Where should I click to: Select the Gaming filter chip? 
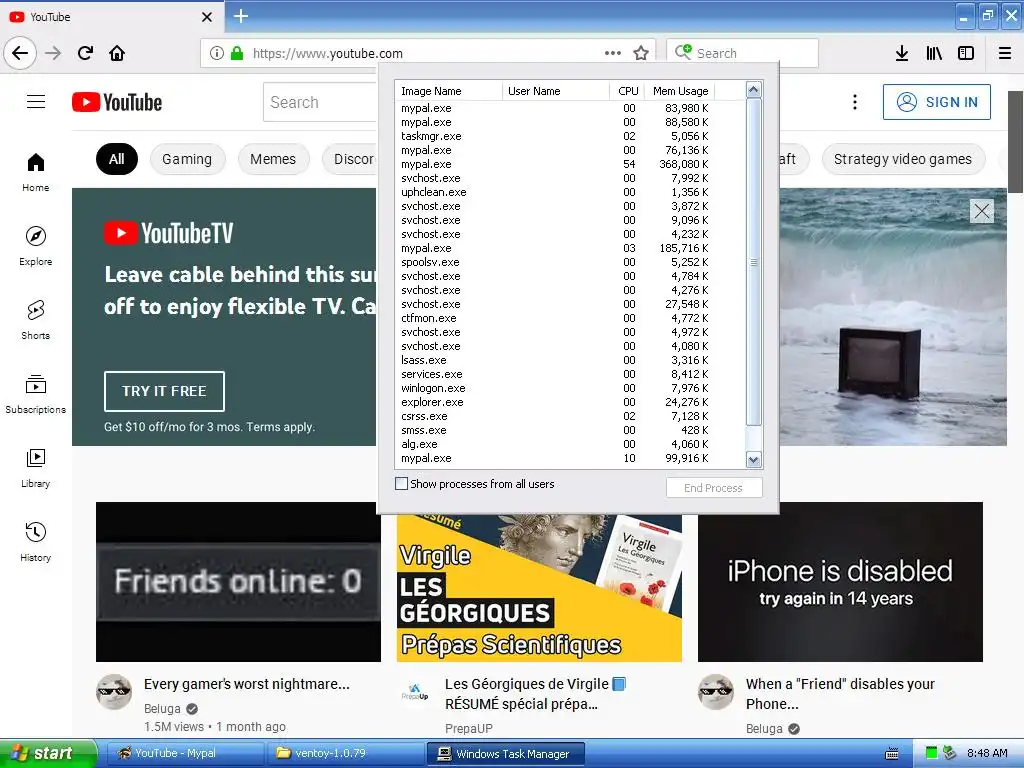pos(187,159)
